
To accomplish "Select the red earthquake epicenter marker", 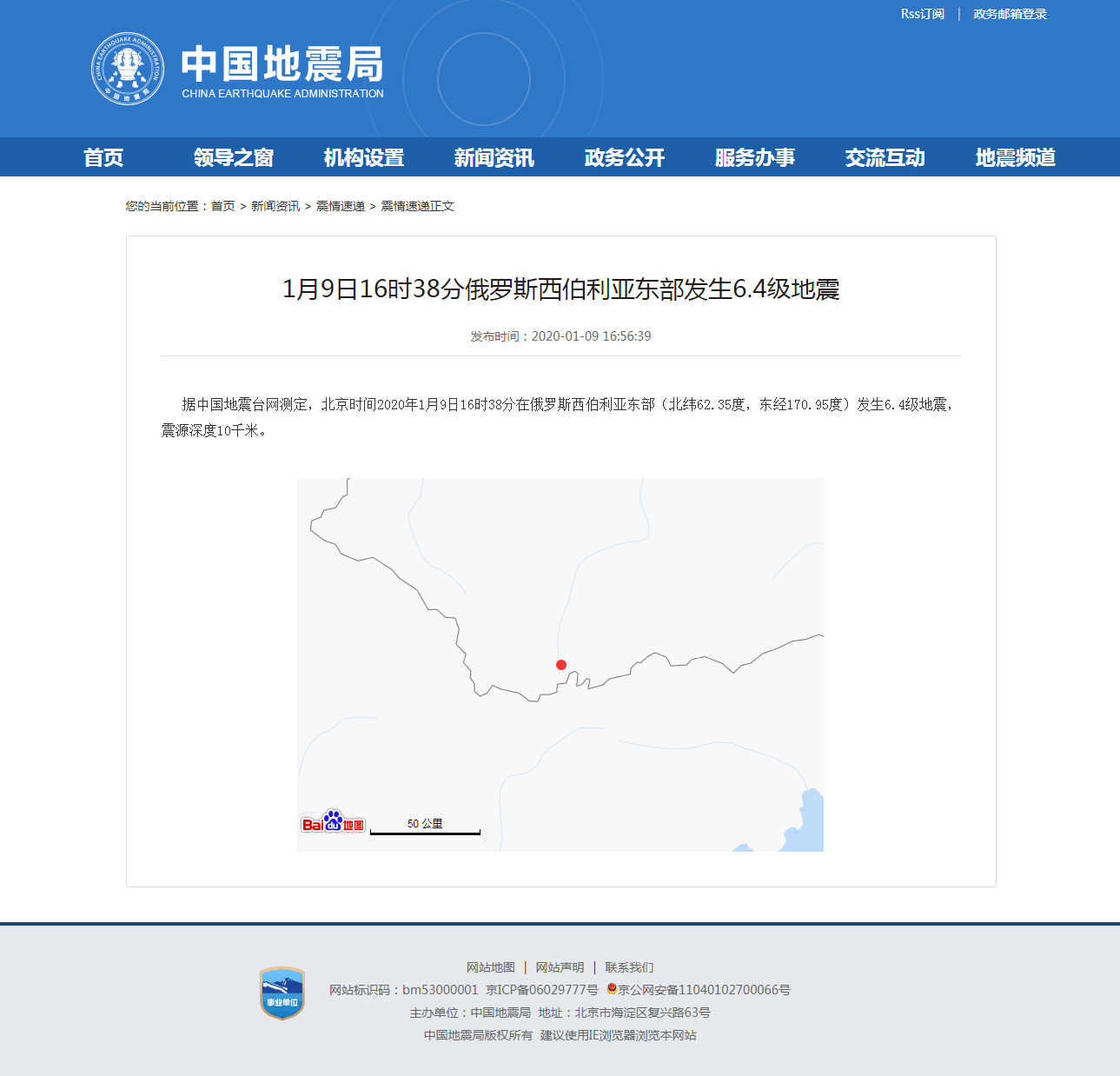I will click(560, 665).
